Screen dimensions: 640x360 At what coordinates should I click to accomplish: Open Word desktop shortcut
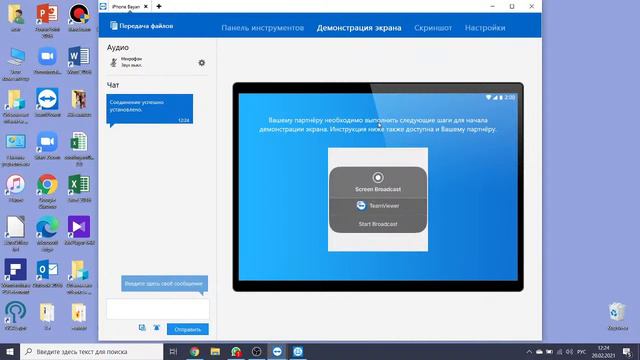point(79,60)
